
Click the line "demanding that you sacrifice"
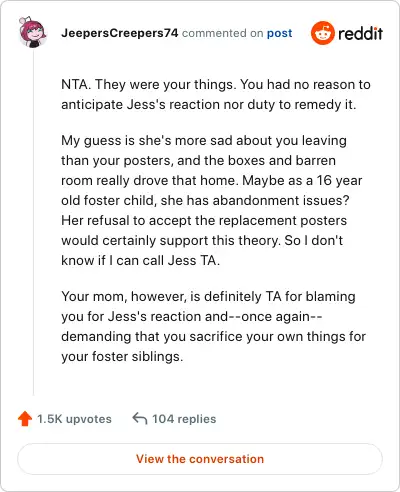click(213, 337)
